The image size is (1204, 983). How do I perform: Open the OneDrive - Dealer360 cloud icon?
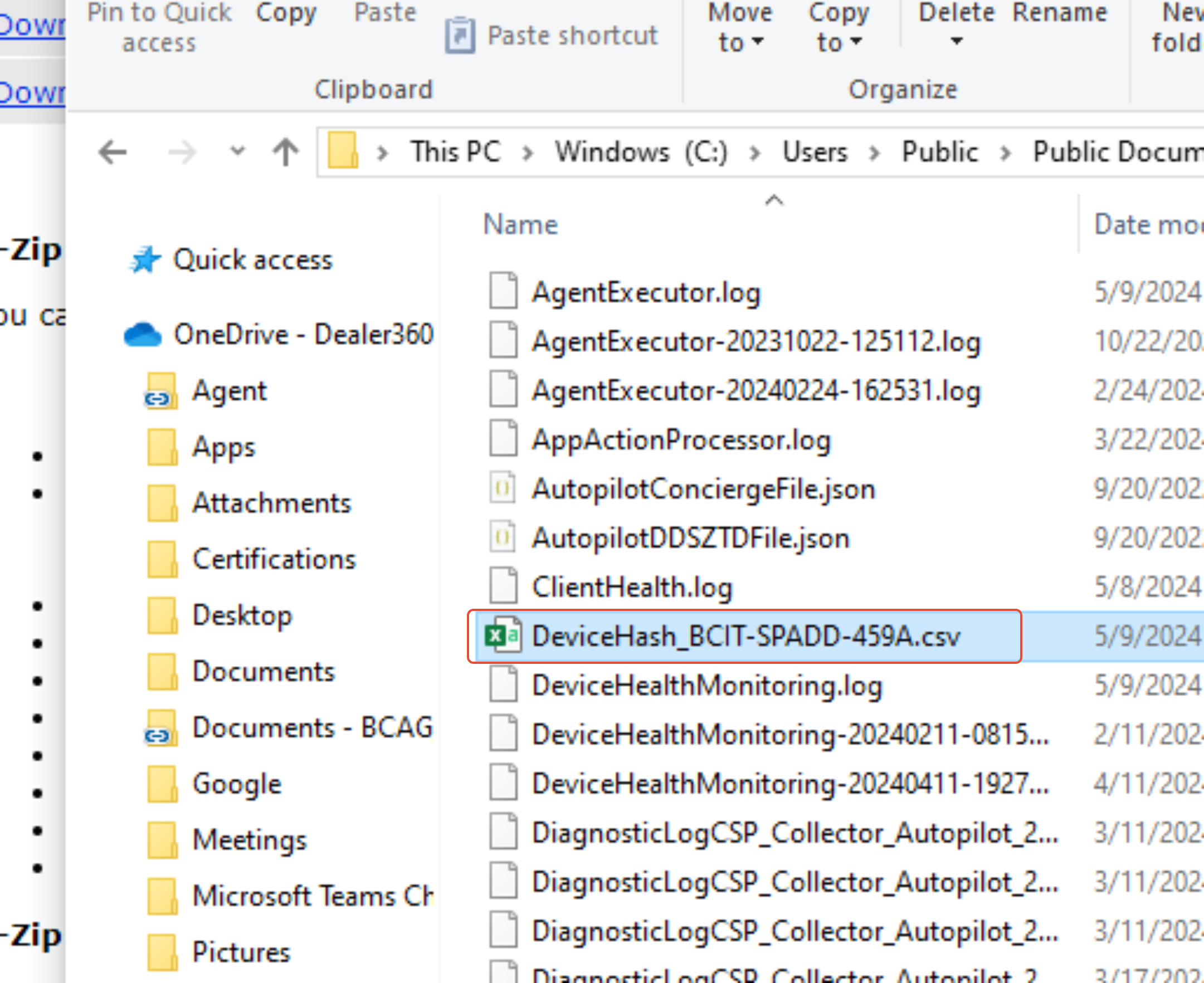(x=143, y=335)
